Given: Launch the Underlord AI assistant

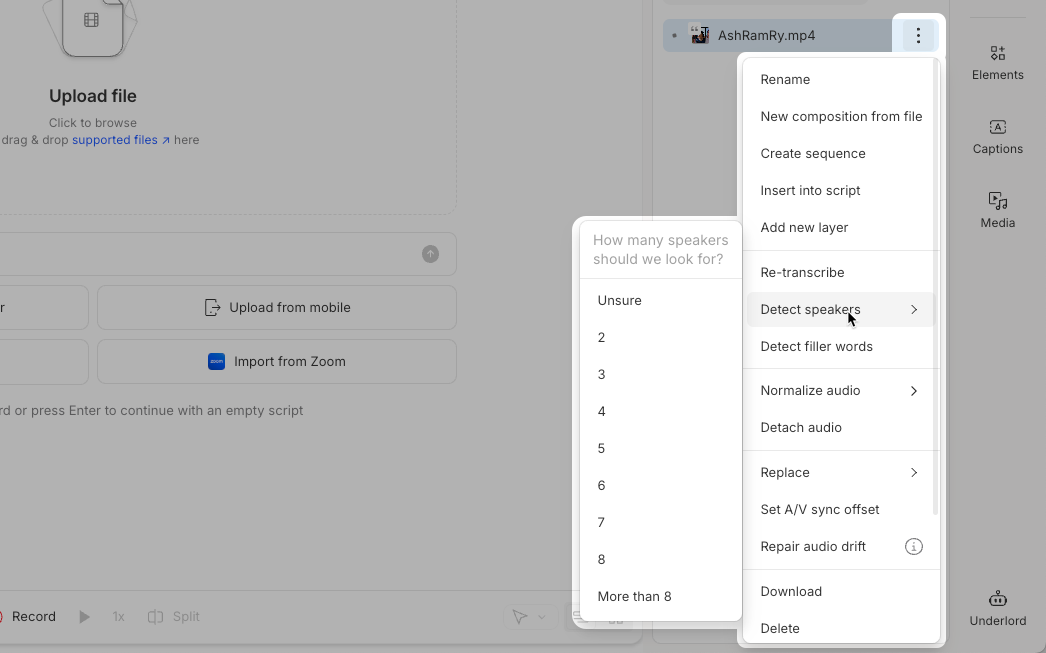Looking at the screenshot, I should tap(997, 606).
